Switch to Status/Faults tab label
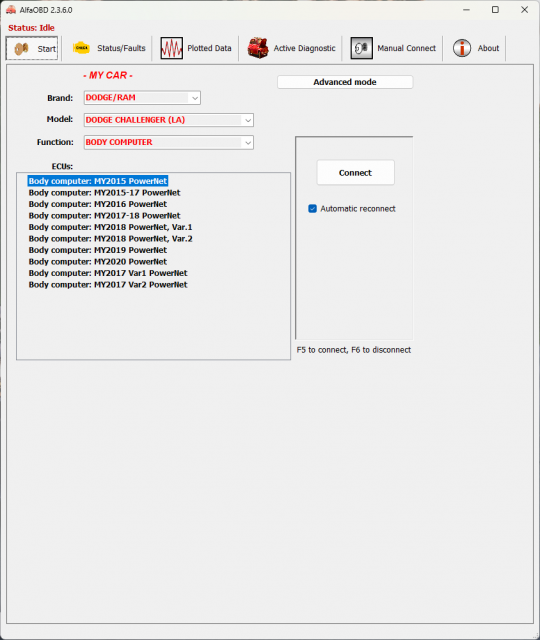Viewport: 540px width, 640px height. [x=121, y=48]
